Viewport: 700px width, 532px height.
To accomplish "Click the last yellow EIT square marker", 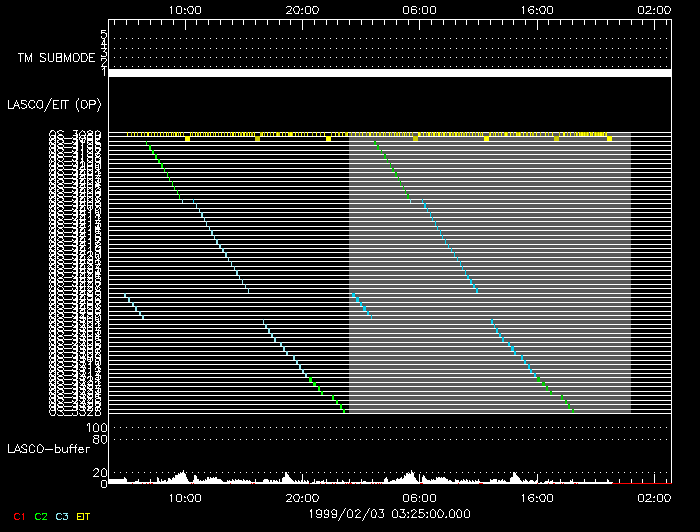I will 609,139.
